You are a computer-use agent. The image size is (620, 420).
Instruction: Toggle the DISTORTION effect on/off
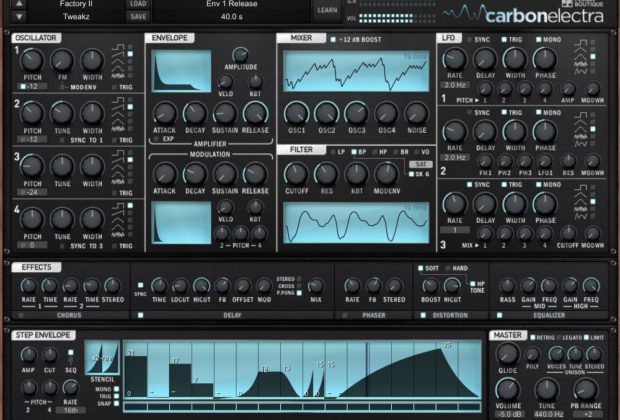coord(423,315)
